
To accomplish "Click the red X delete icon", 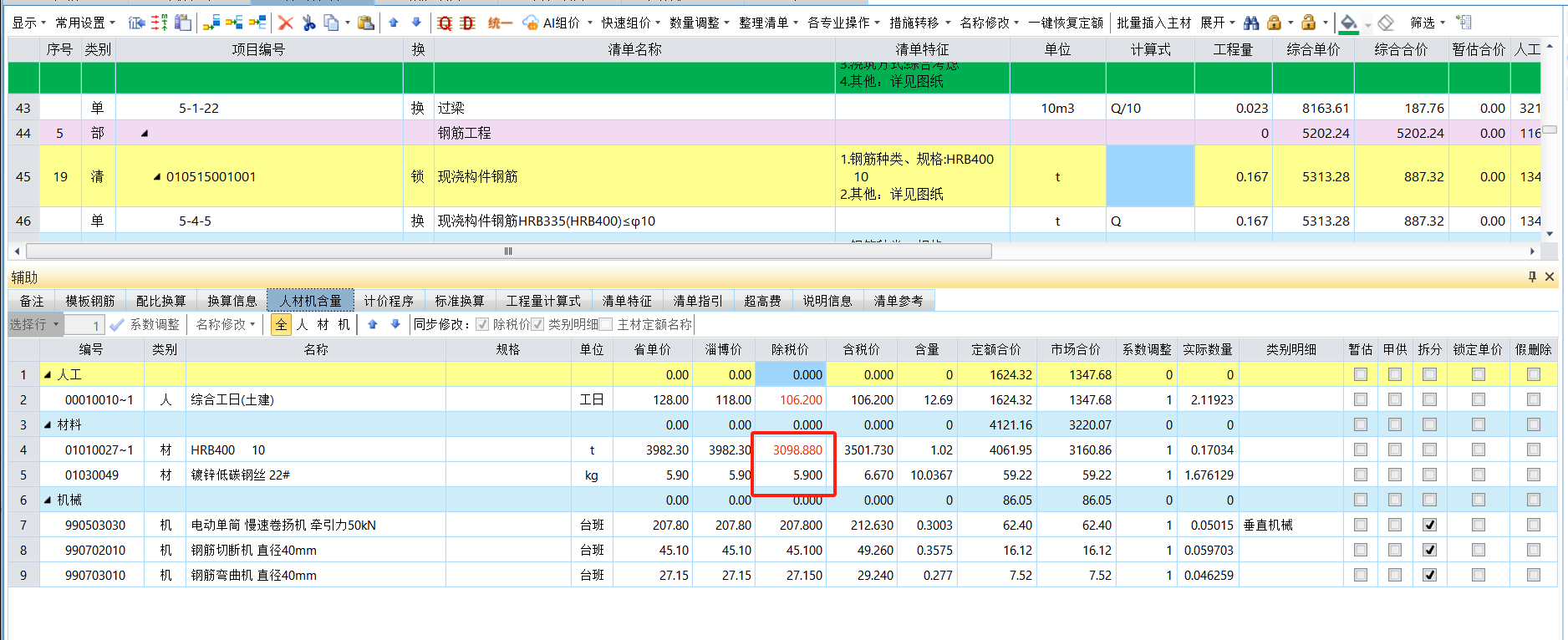I will (286, 23).
